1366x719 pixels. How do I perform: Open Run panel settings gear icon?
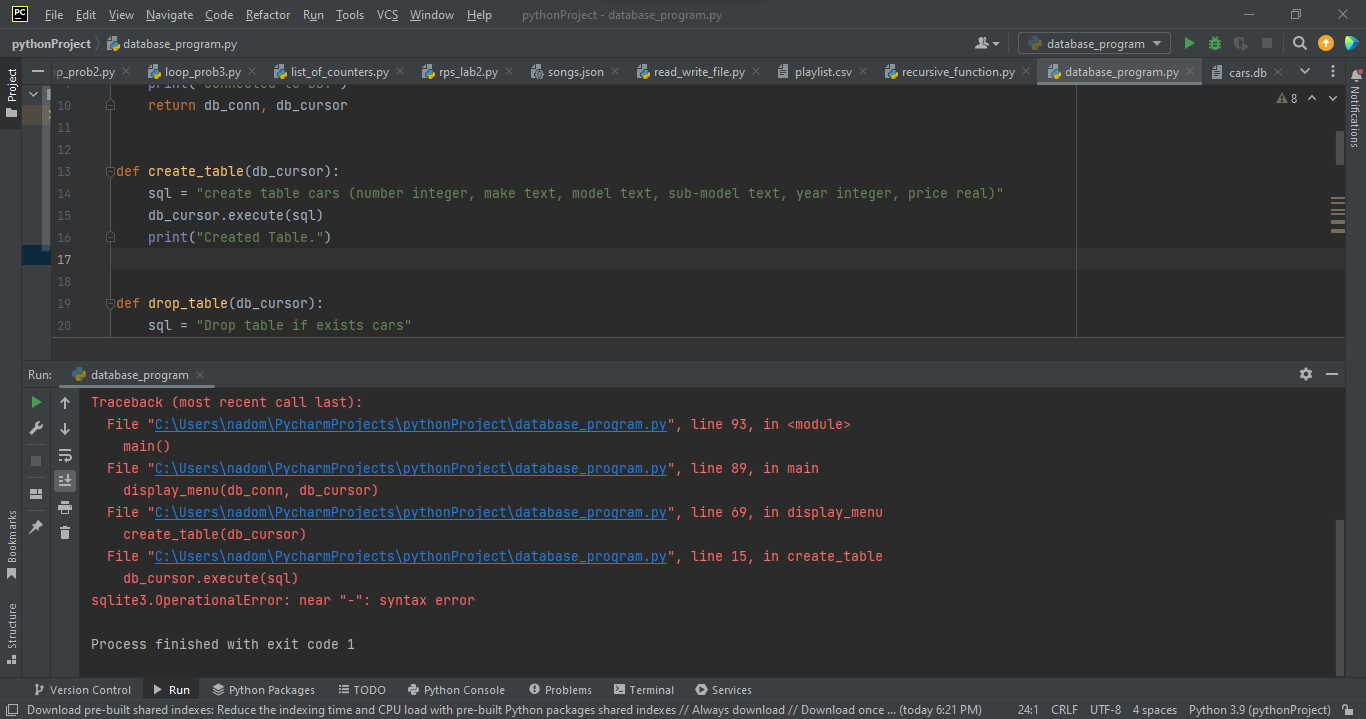click(x=1305, y=374)
